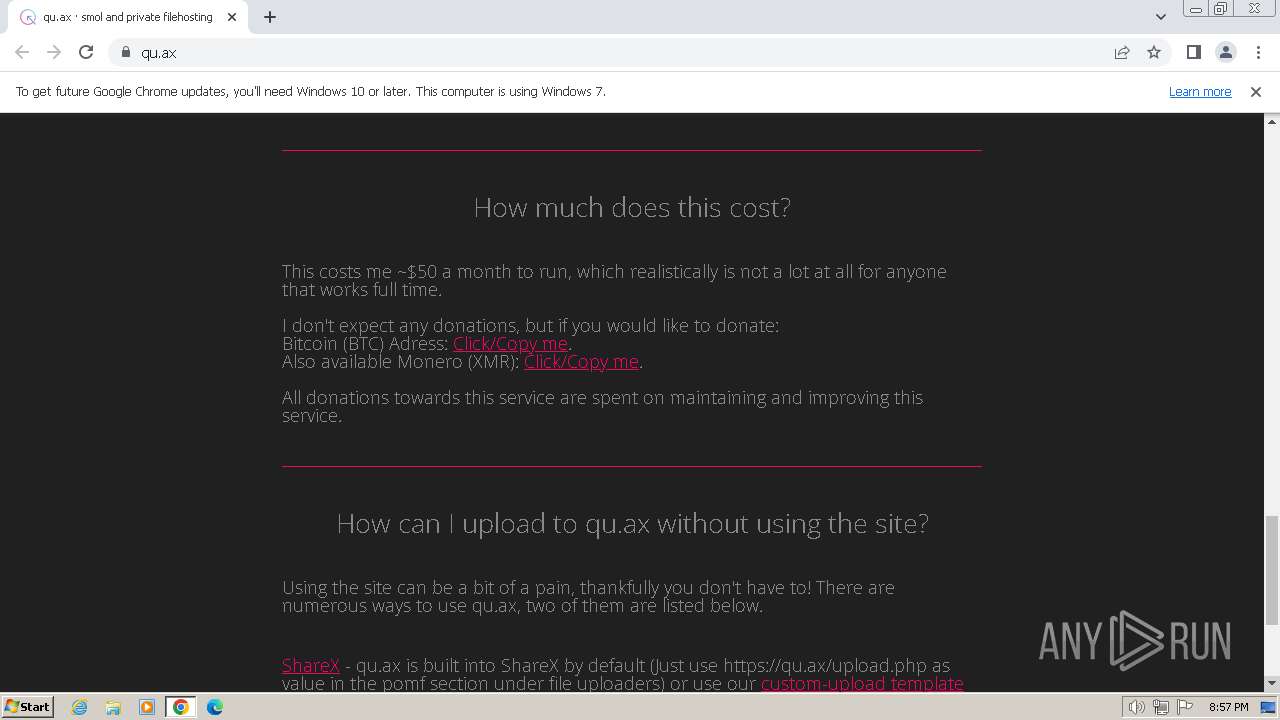Open the volume control in the system tray

(x=1137, y=707)
